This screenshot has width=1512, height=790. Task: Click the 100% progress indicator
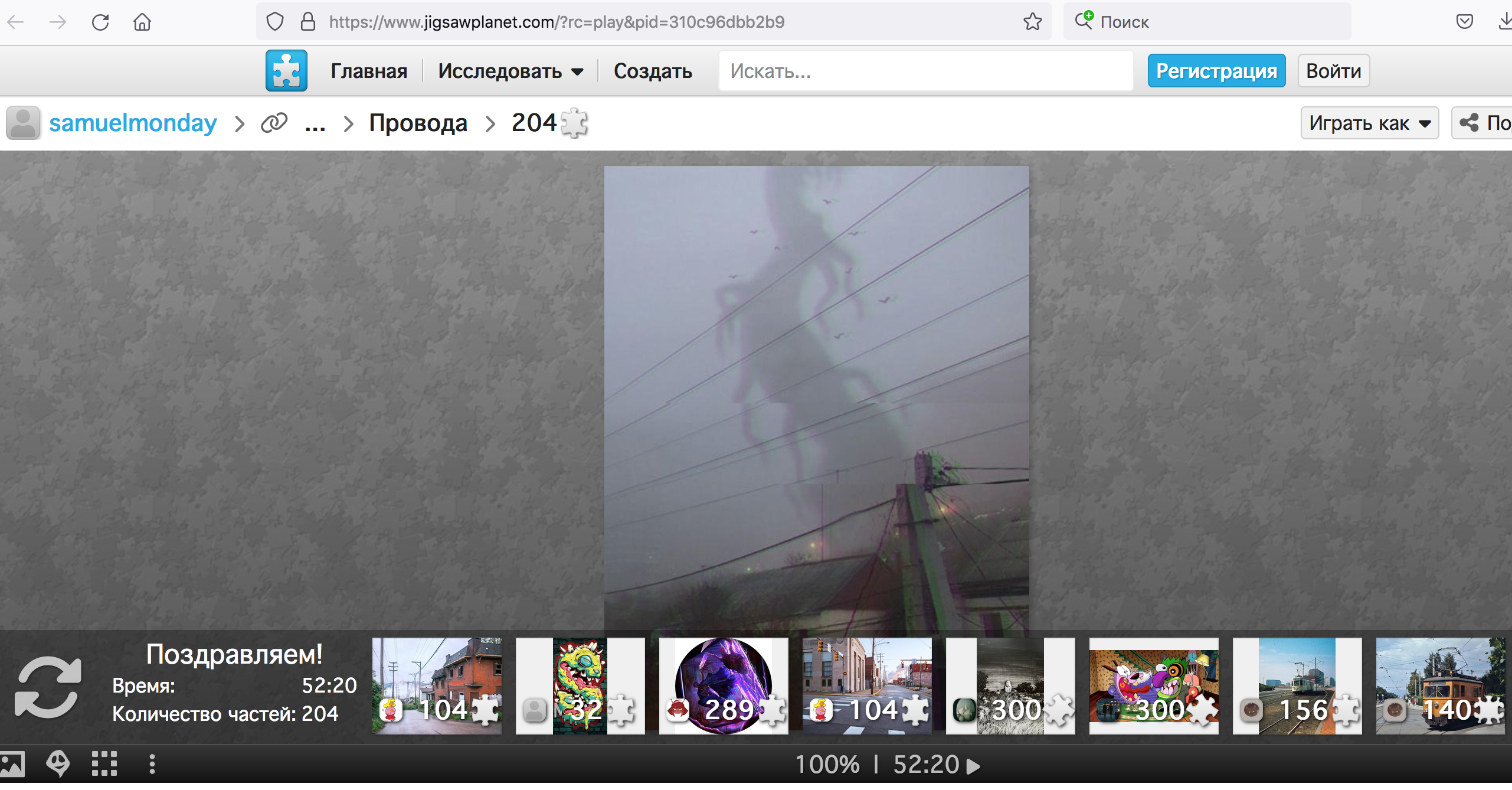[827, 765]
